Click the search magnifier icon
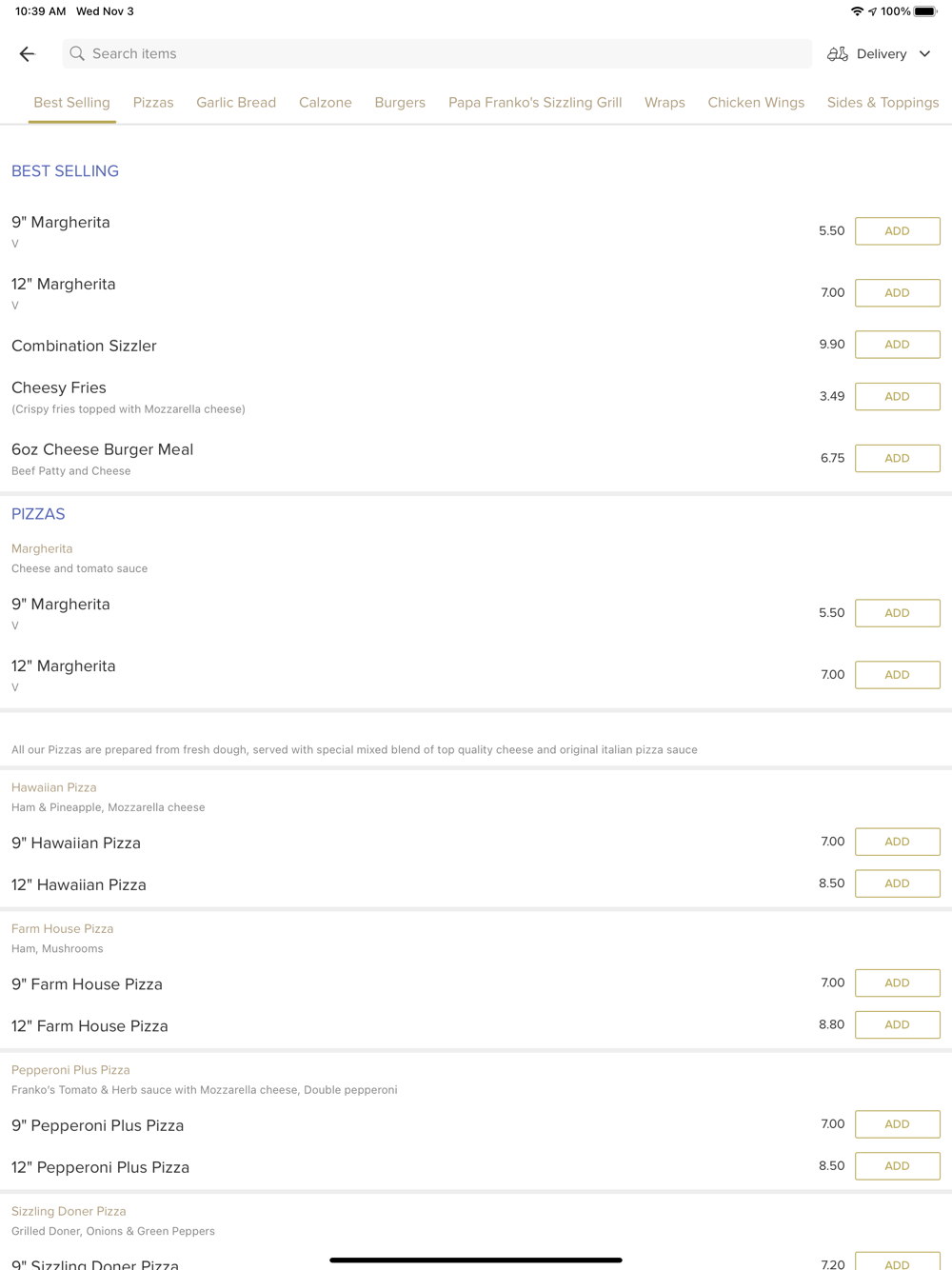The image size is (952, 1270). point(77,54)
